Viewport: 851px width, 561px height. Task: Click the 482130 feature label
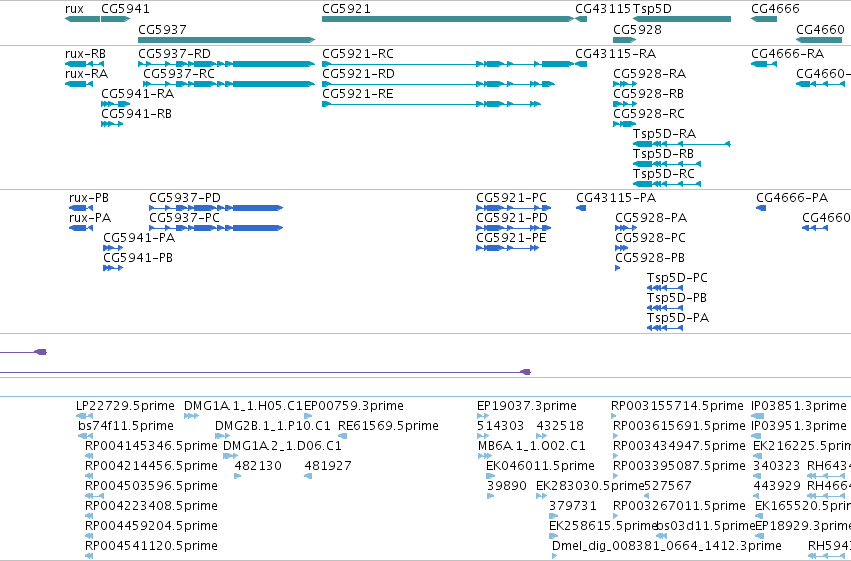258,466
